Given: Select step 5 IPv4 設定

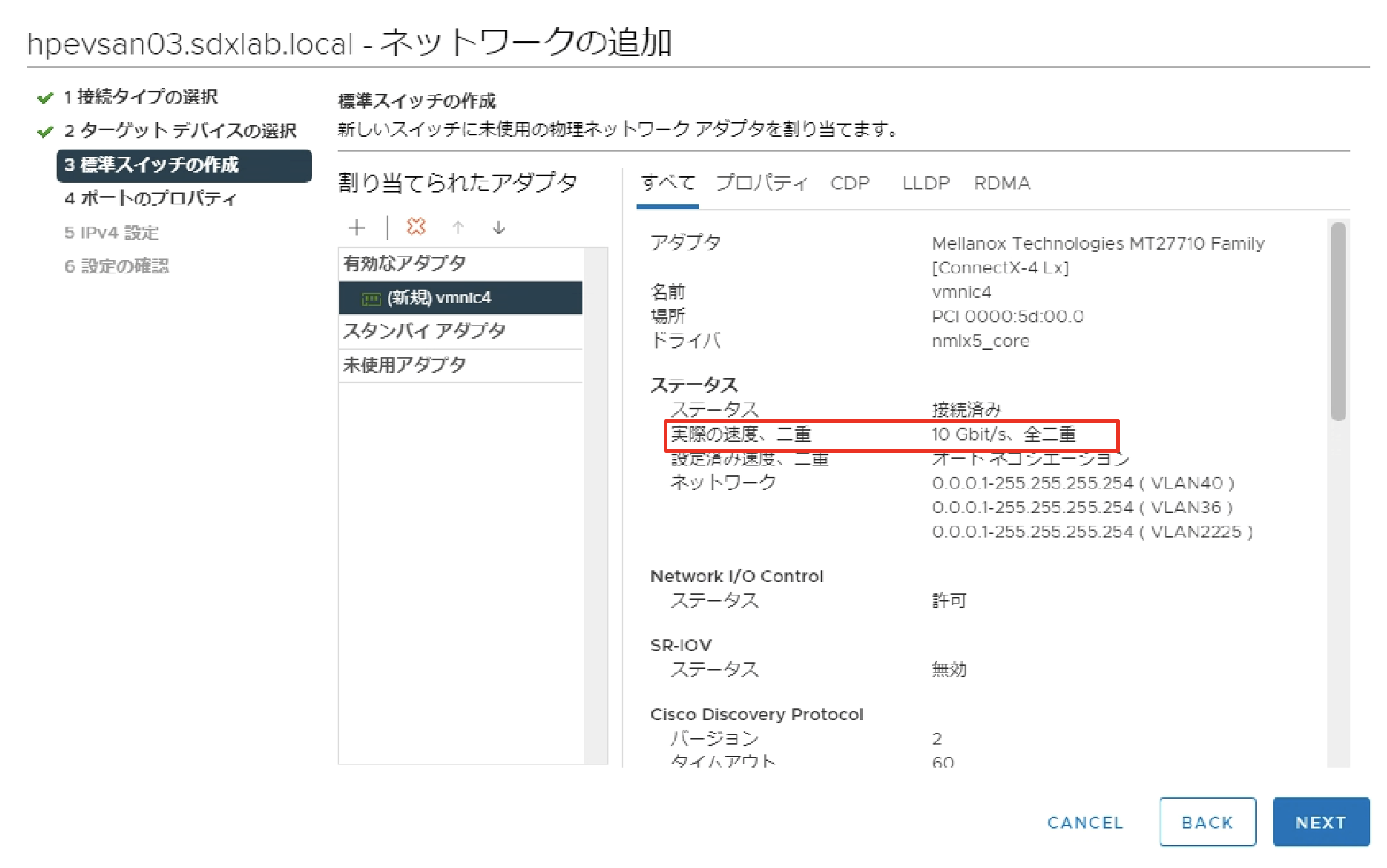Looking at the screenshot, I should 112,233.
